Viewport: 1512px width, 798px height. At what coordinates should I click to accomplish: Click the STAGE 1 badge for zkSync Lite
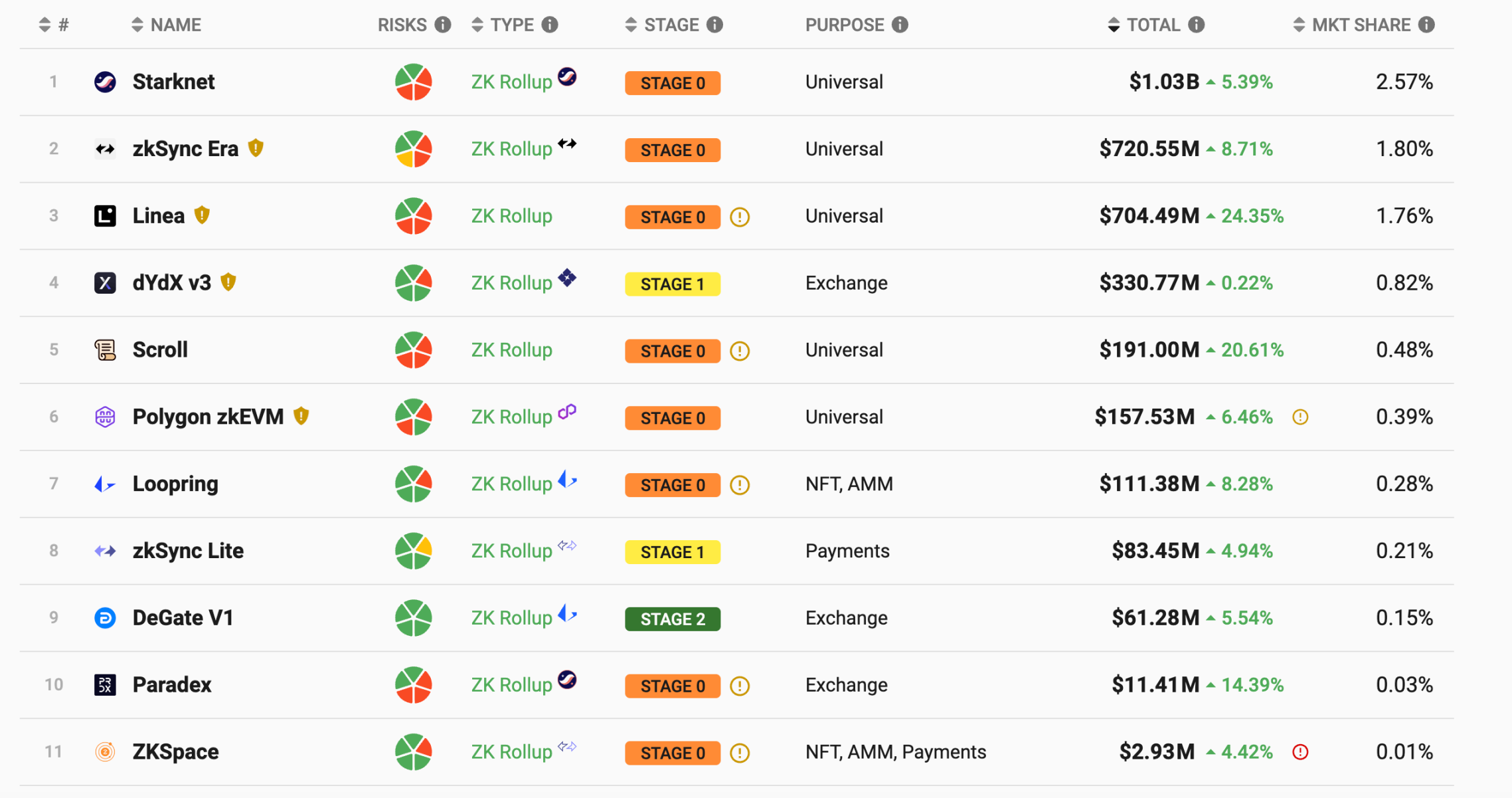coord(673,551)
